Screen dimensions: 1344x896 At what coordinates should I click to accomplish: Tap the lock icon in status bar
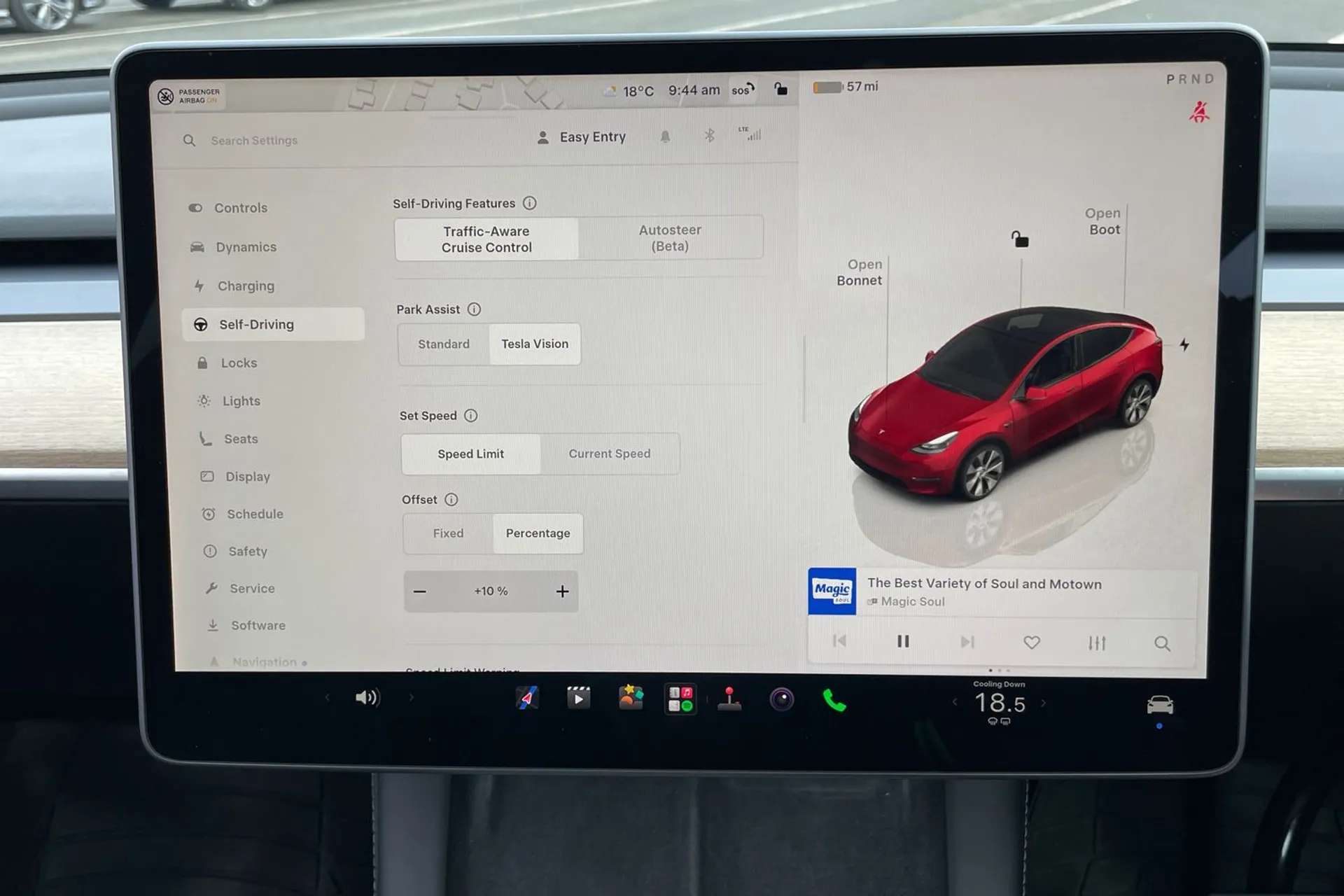pyautogui.click(x=780, y=88)
